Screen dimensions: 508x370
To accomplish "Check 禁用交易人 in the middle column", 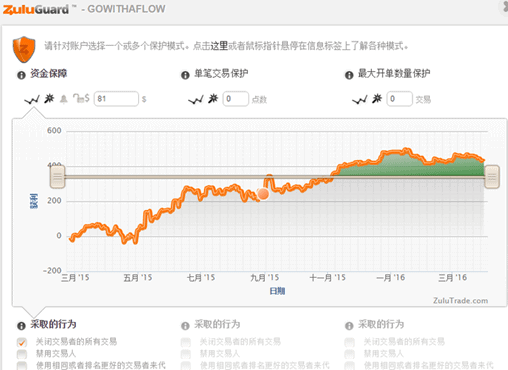I will 186,354.
